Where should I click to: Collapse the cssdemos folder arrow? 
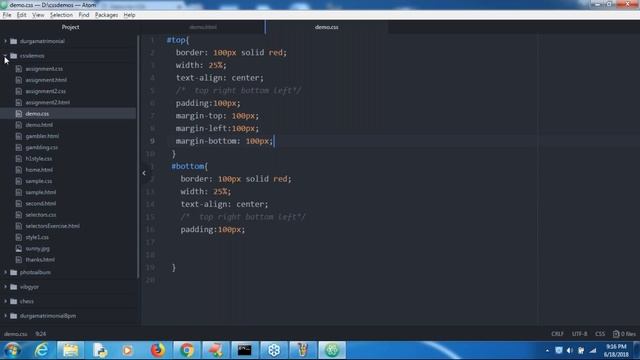tap(5, 56)
